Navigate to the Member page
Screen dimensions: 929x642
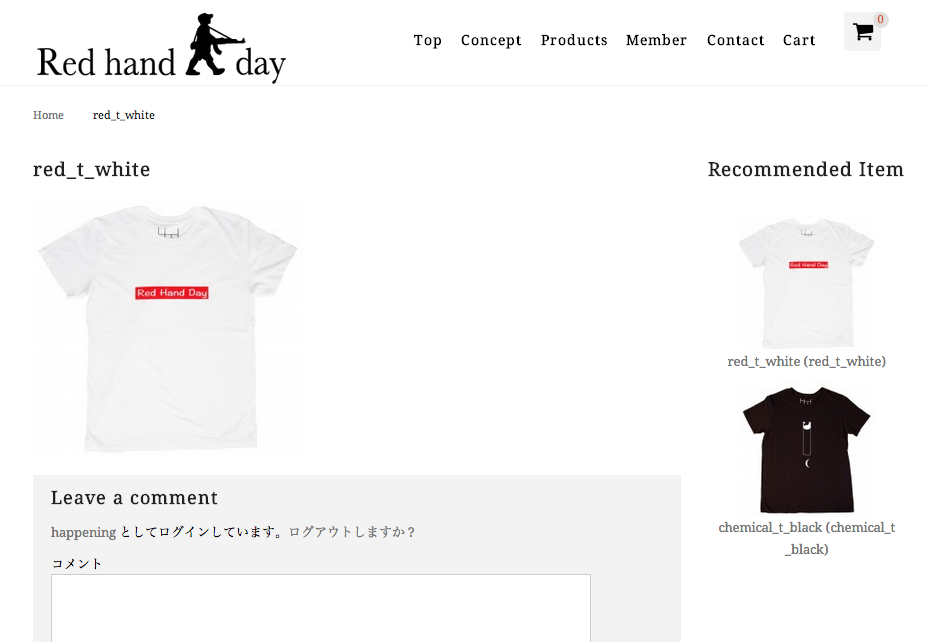(656, 40)
